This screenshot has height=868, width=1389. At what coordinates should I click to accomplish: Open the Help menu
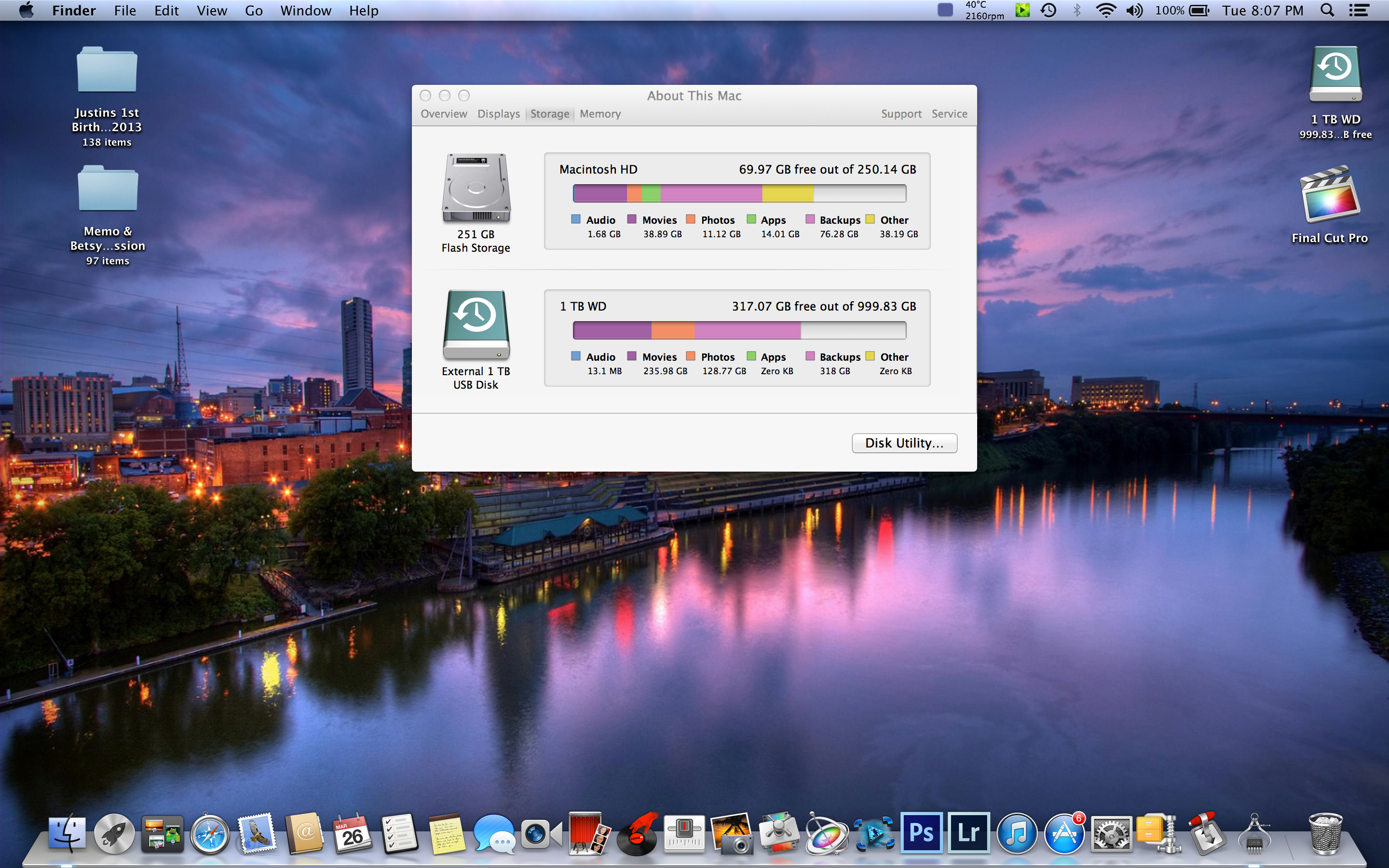pos(364,10)
